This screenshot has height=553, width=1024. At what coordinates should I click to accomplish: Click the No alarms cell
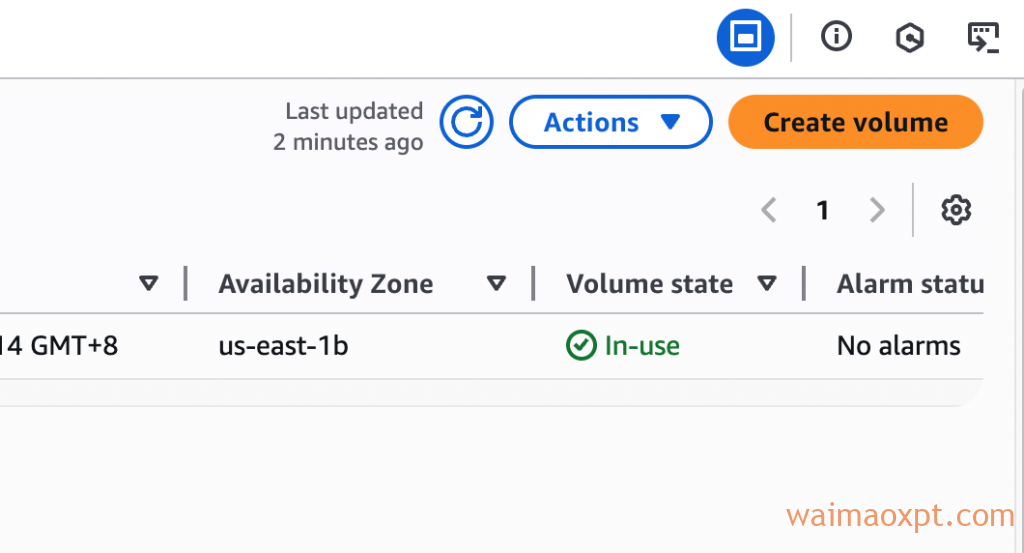coord(899,346)
